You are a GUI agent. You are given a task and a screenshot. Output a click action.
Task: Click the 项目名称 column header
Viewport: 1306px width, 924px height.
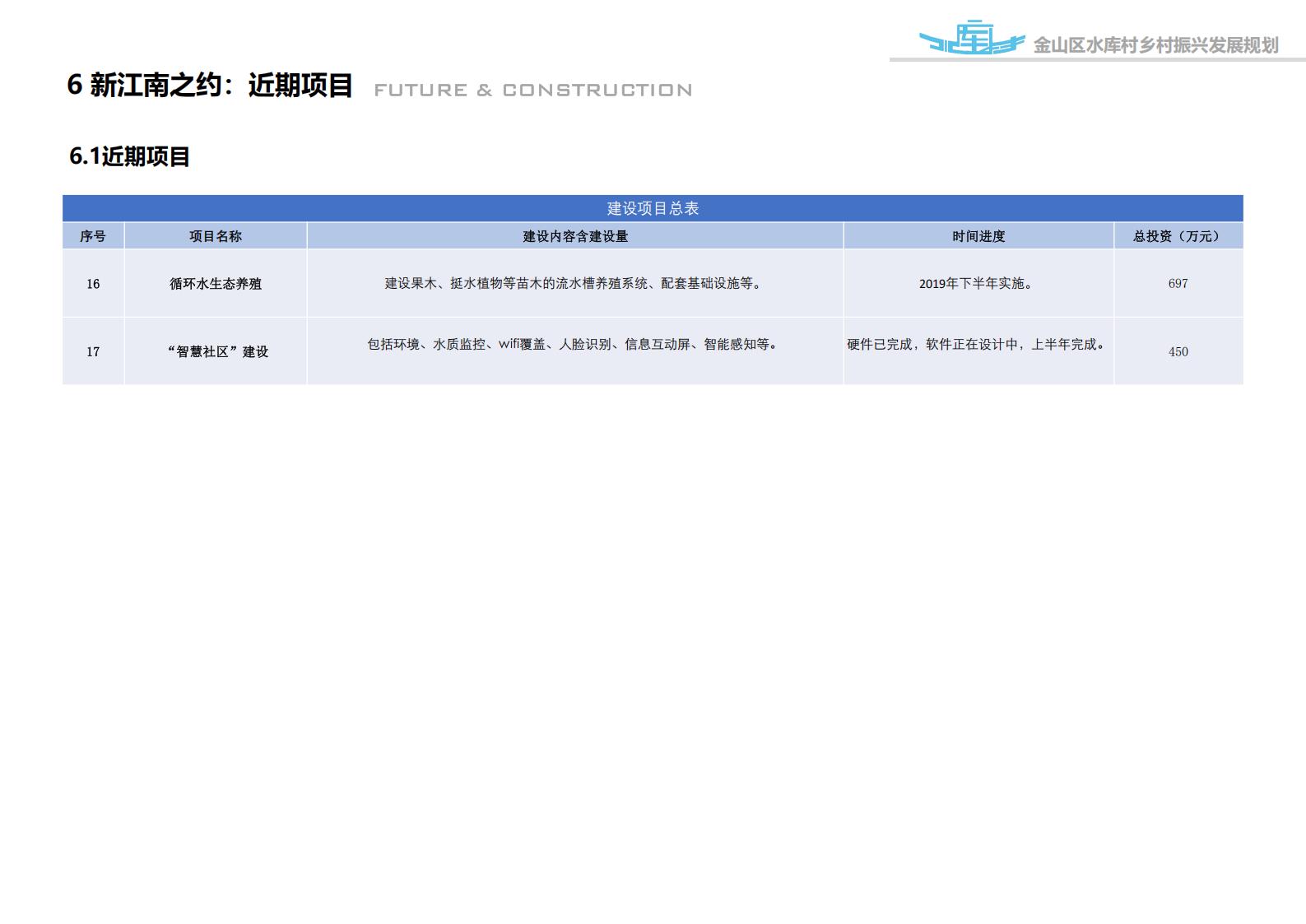[216, 236]
